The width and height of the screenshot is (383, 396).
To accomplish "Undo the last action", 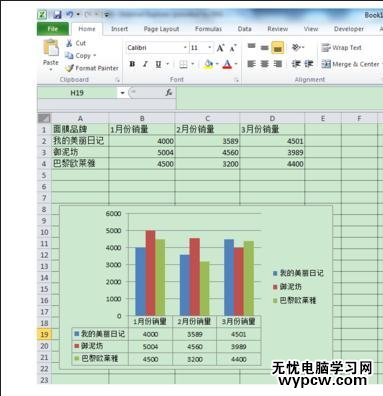I will [70, 14].
